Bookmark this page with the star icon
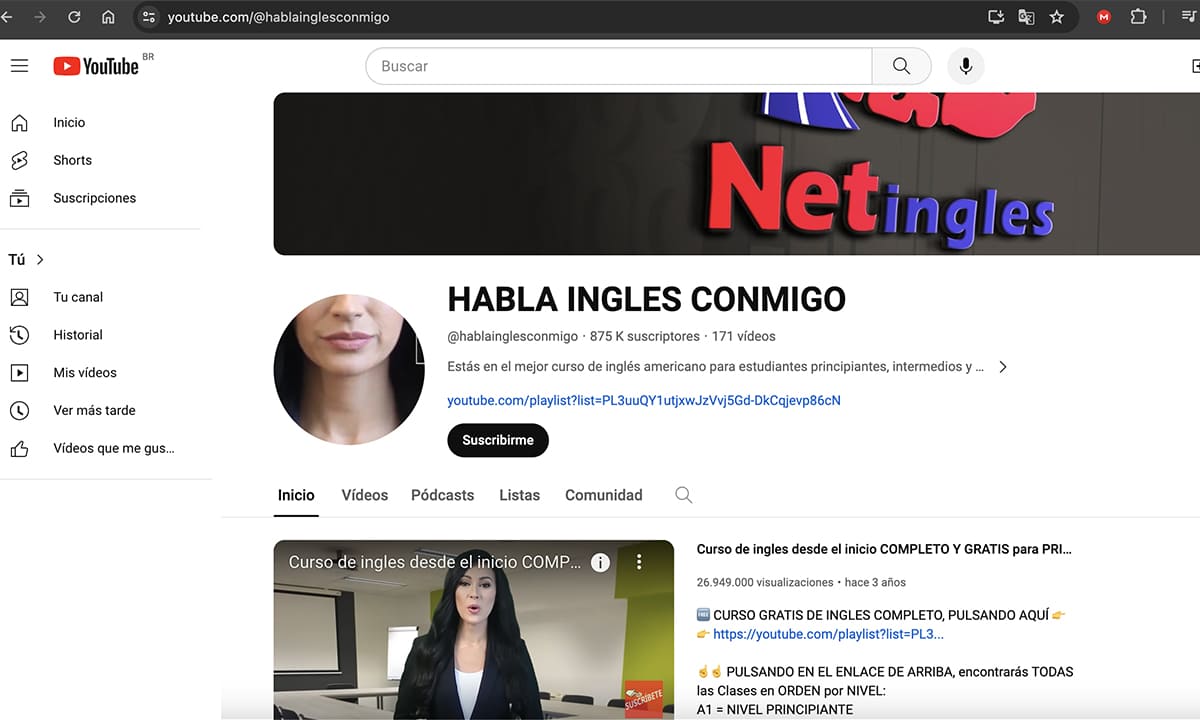The width and height of the screenshot is (1200, 720). pyautogui.click(x=1056, y=17)
